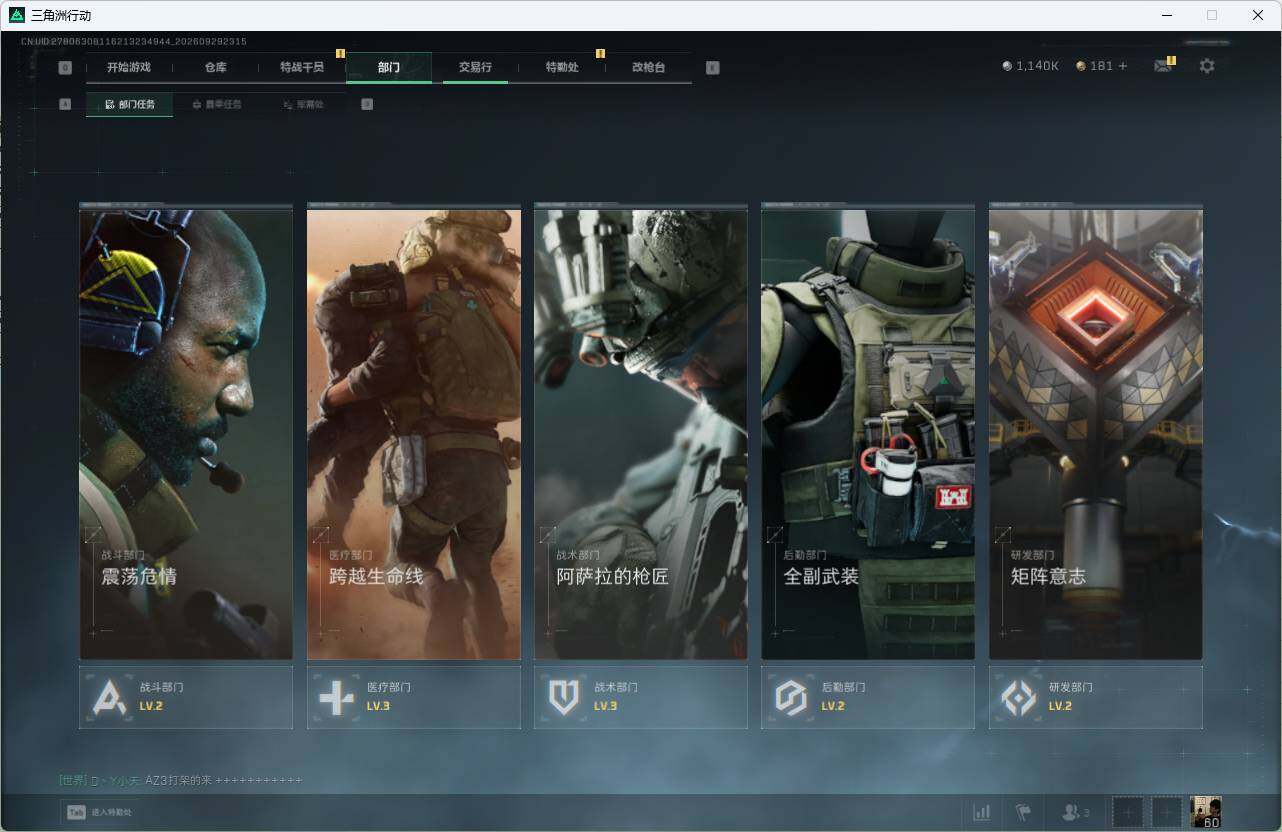Viewport: 1282px width, 832px height.
Task: Open the 矩阵意志 mission card
Action: click(1096, 432)
